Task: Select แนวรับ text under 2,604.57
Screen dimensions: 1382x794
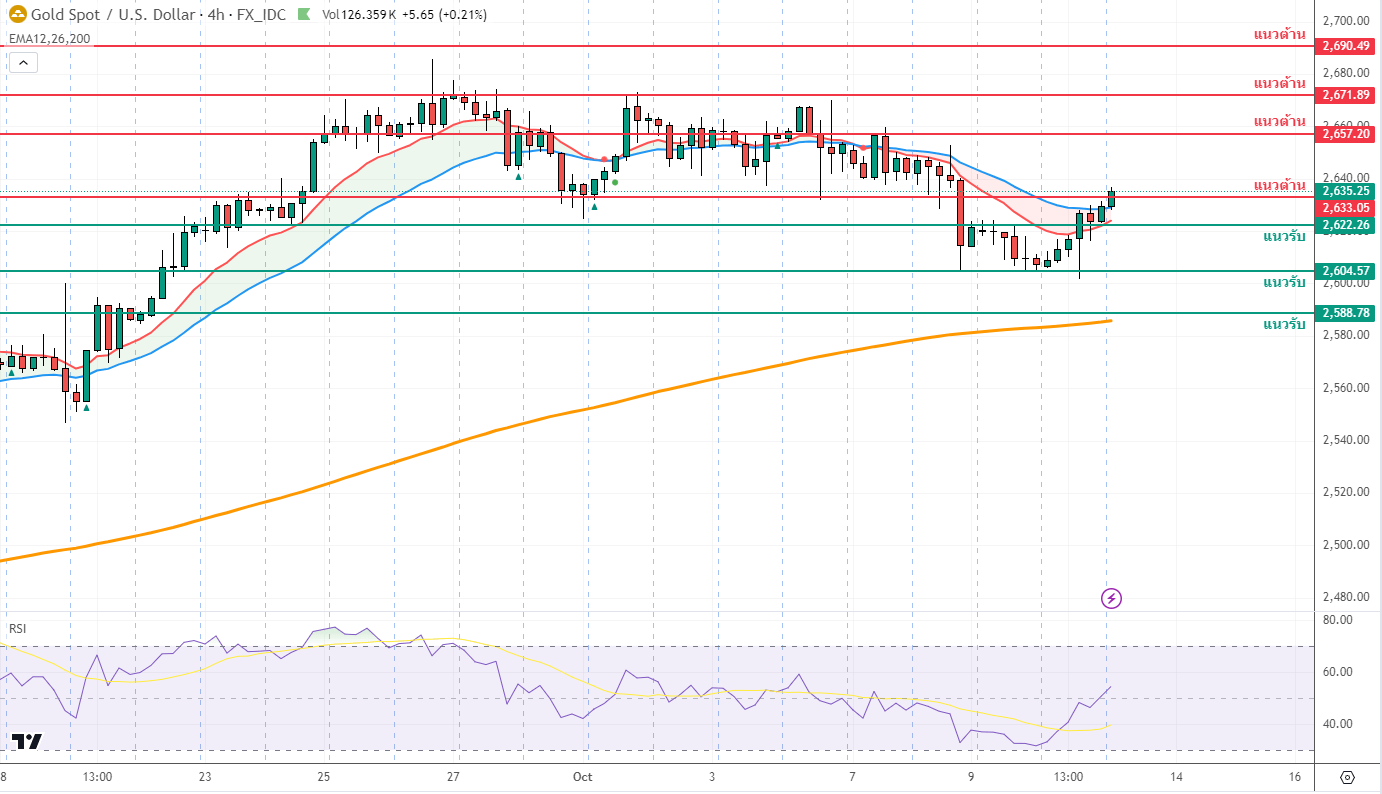Action: point(1284,283)
